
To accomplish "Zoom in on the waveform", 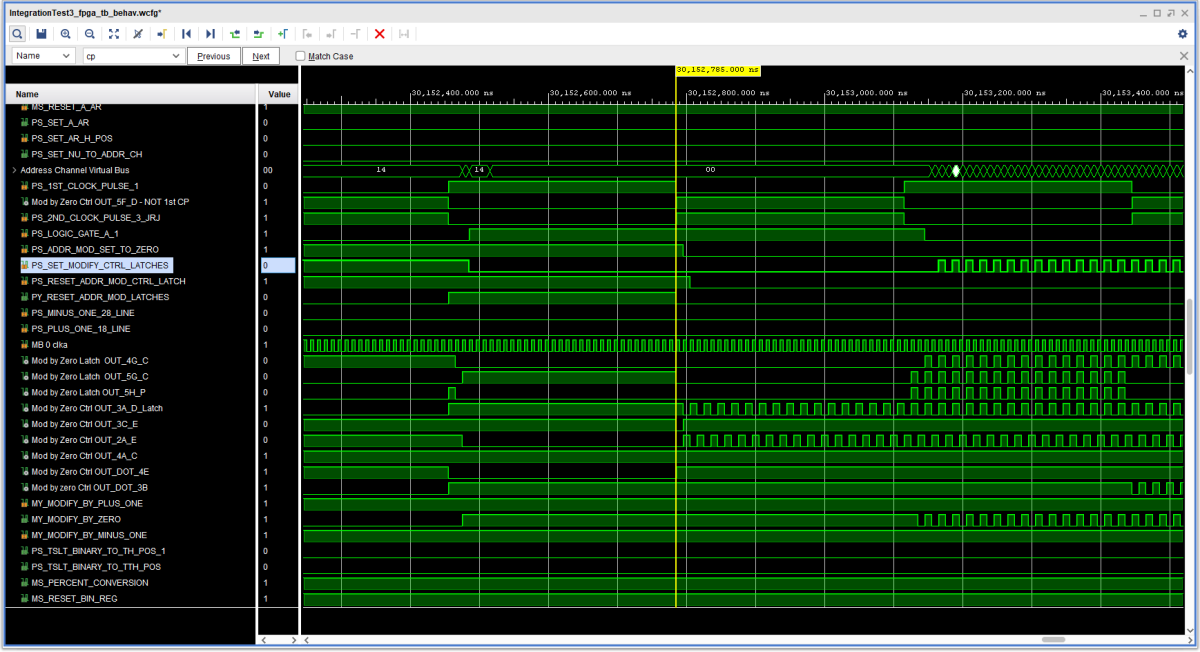I will pos(65,33).
